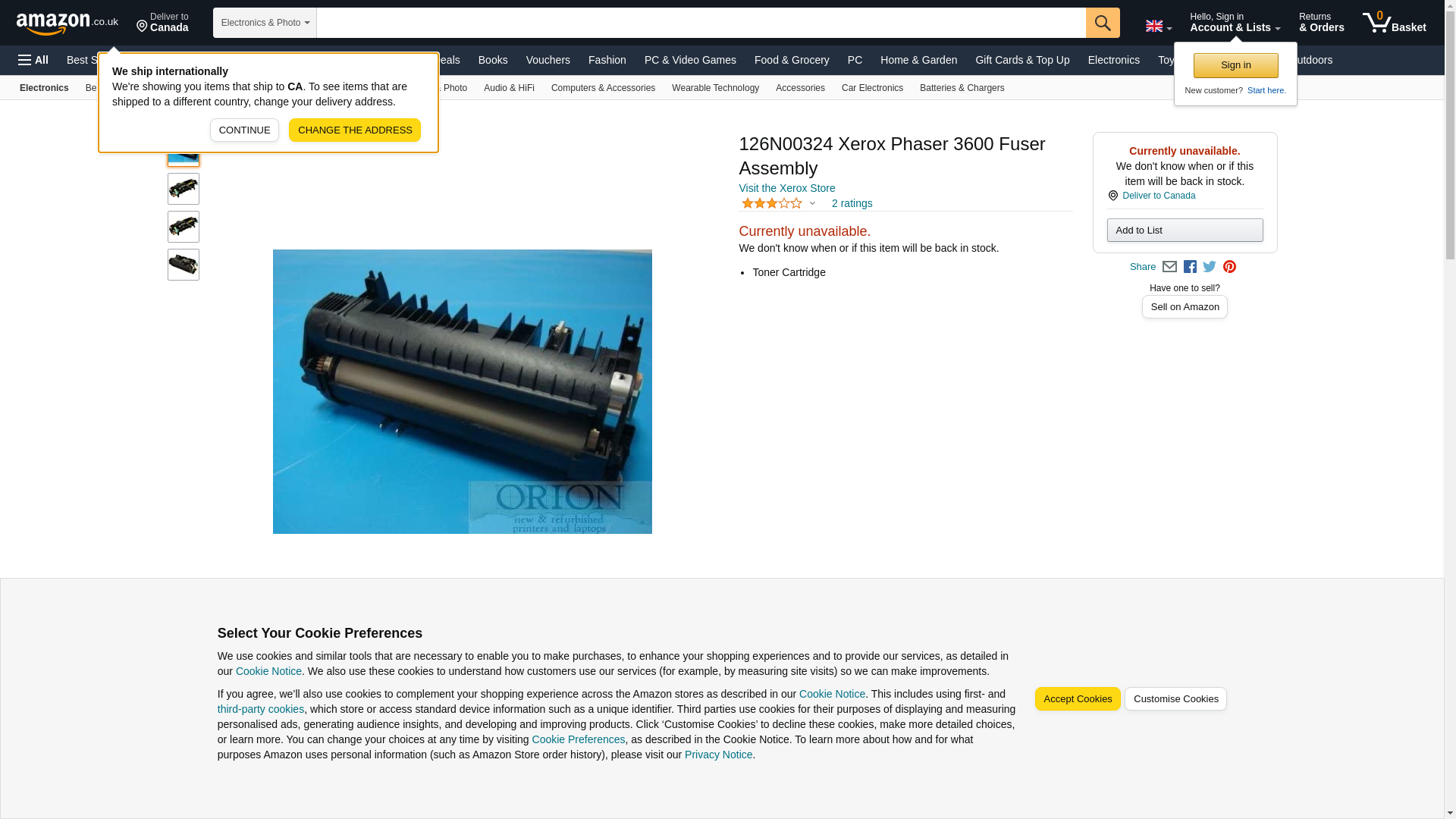Select Wearable Technology subcategory
Viewport: 1456px width, 819px height.
coord(715,88)
